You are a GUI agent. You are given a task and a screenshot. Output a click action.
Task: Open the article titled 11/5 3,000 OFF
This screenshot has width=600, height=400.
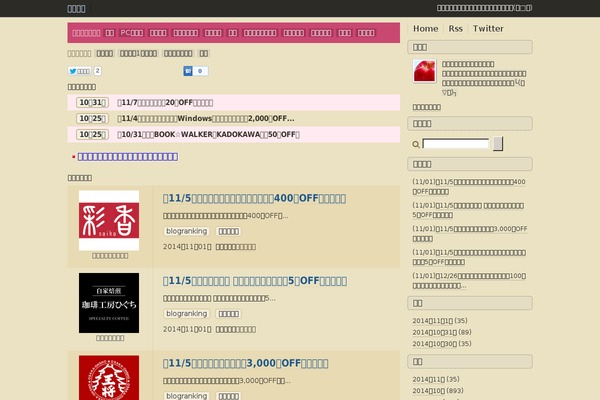point(245,363)
